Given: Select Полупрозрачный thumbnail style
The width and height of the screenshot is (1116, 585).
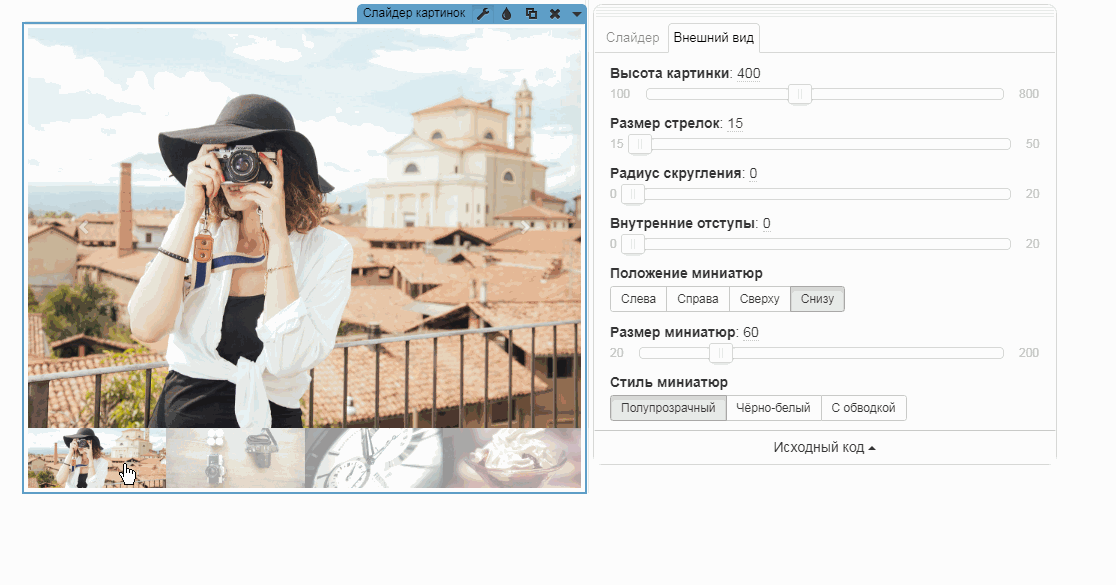Looking at the screenshot, I should click(x=668, y=408).
